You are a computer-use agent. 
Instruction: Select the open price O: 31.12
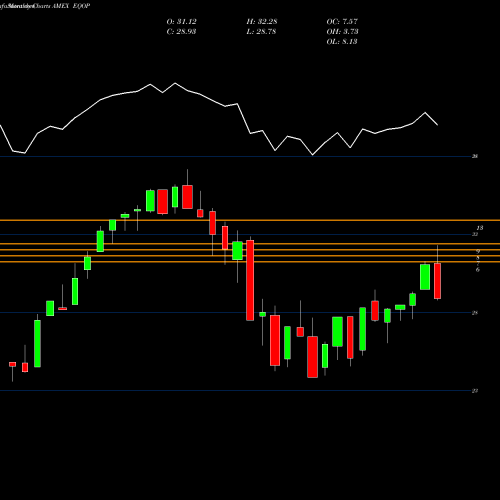(181, 22)
